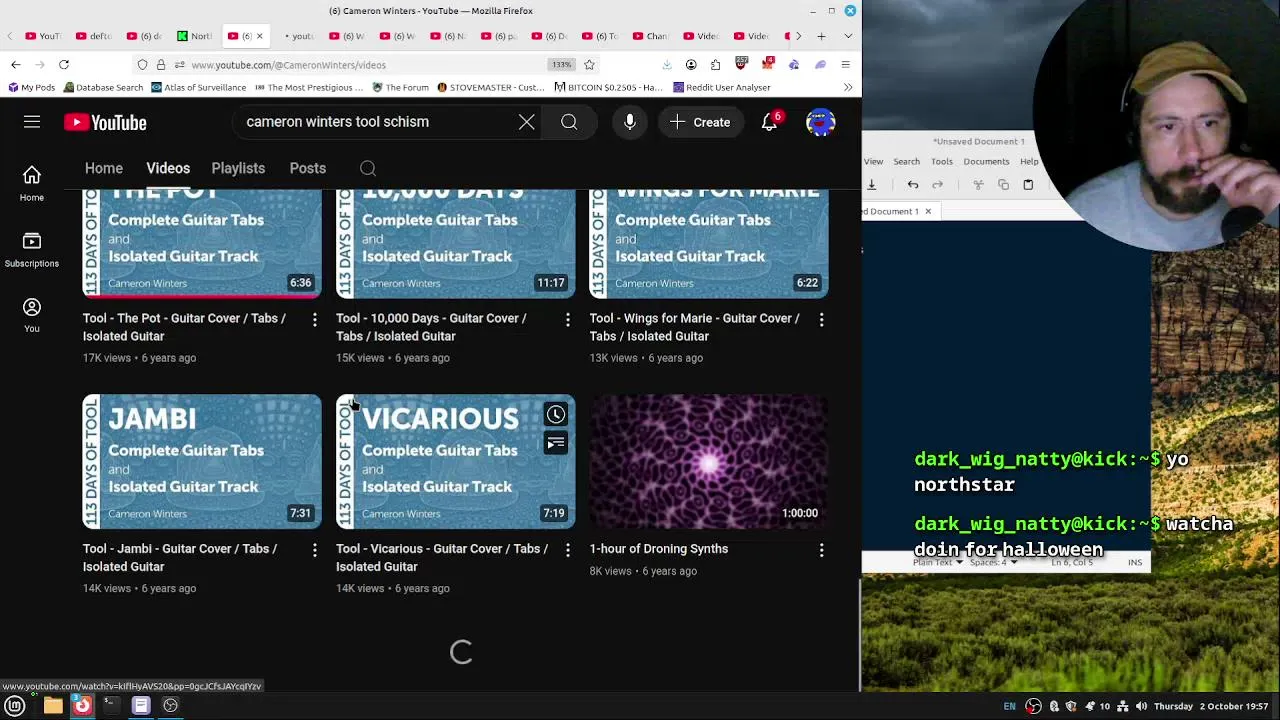
Task: Open options menu for Jambi video
Action: tap(314, 550)
